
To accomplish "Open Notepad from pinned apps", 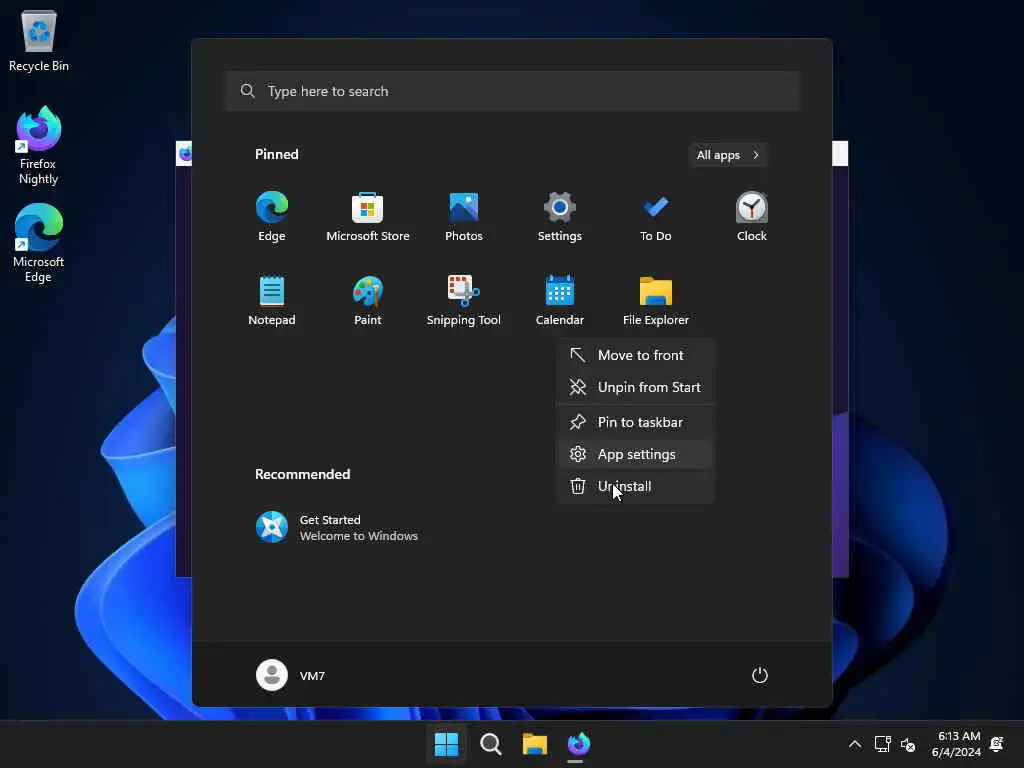I will point(272,300).
